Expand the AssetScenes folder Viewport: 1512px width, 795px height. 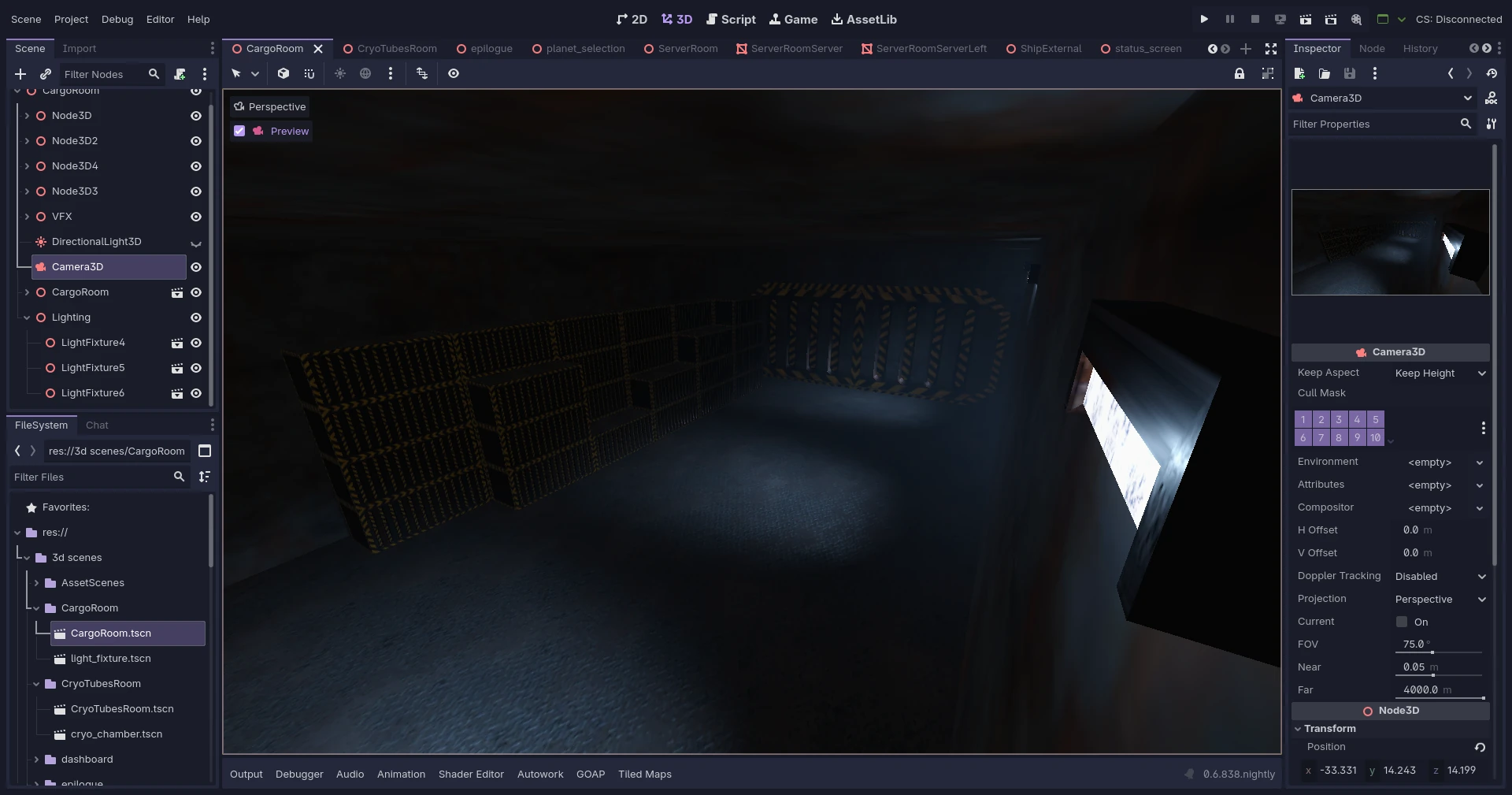click(x=36, y=583)
